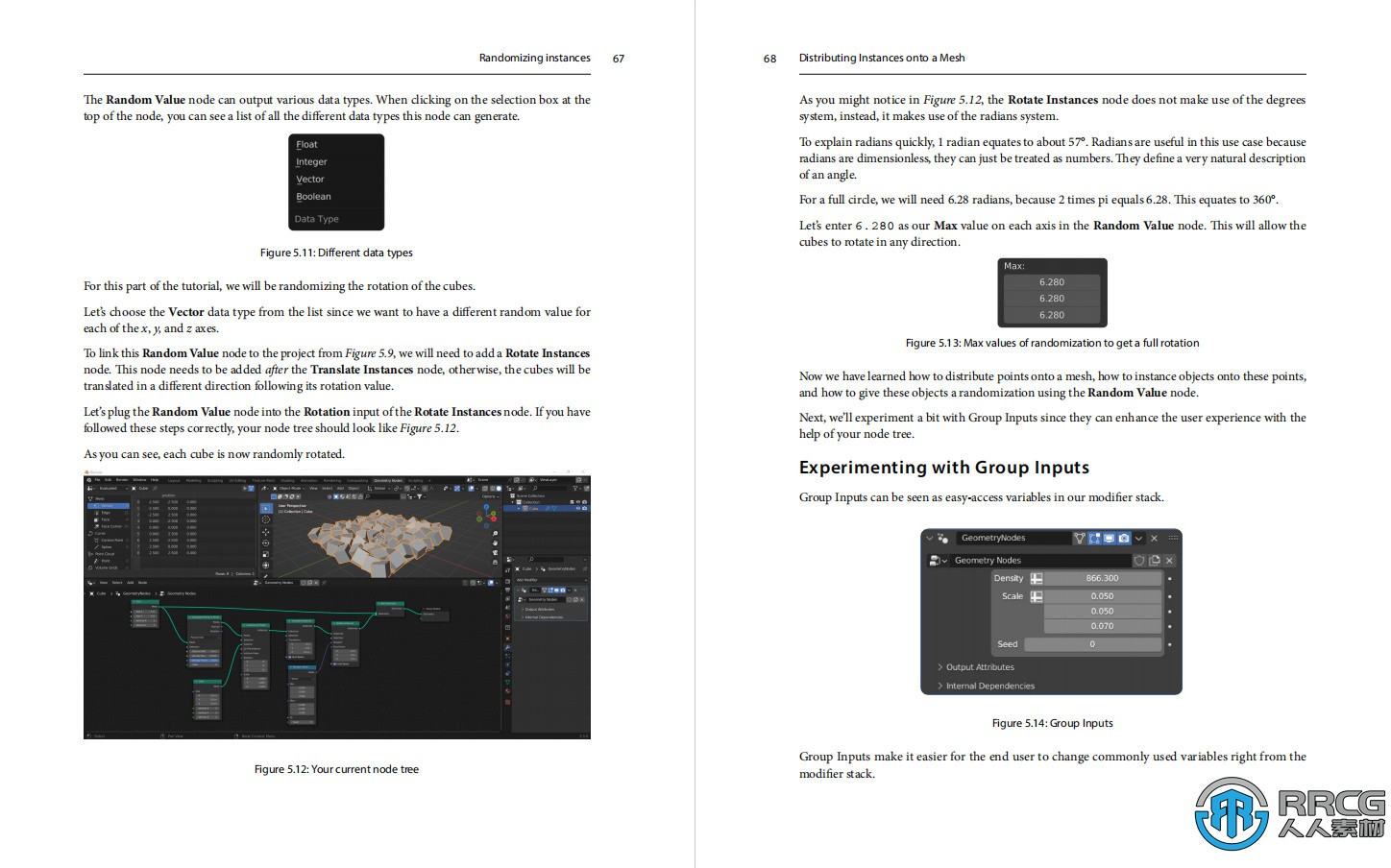Click animate dot next to Density

[1169, 579]
